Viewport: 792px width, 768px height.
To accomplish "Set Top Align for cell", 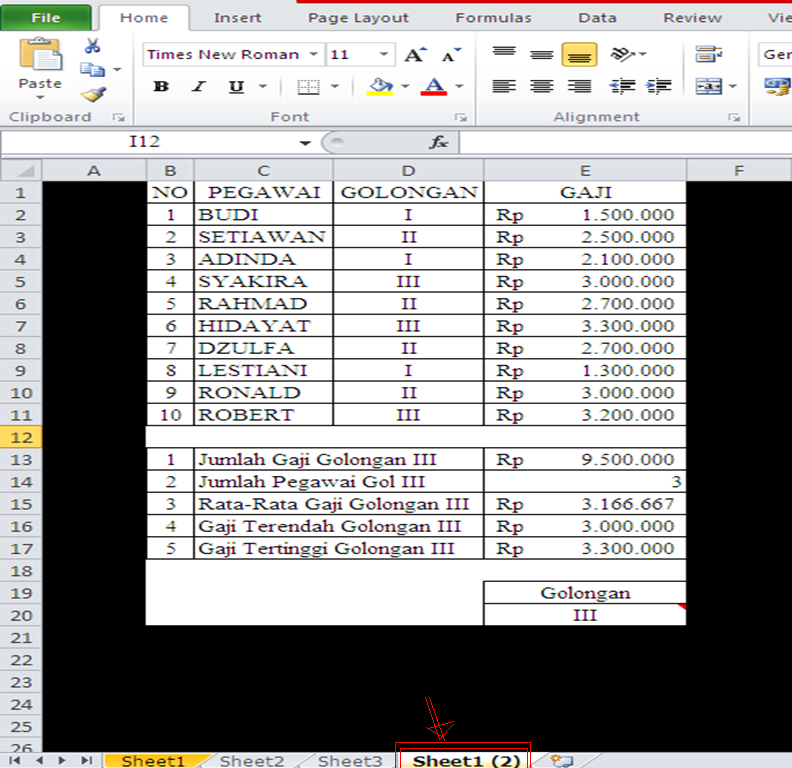I will 504,54.
